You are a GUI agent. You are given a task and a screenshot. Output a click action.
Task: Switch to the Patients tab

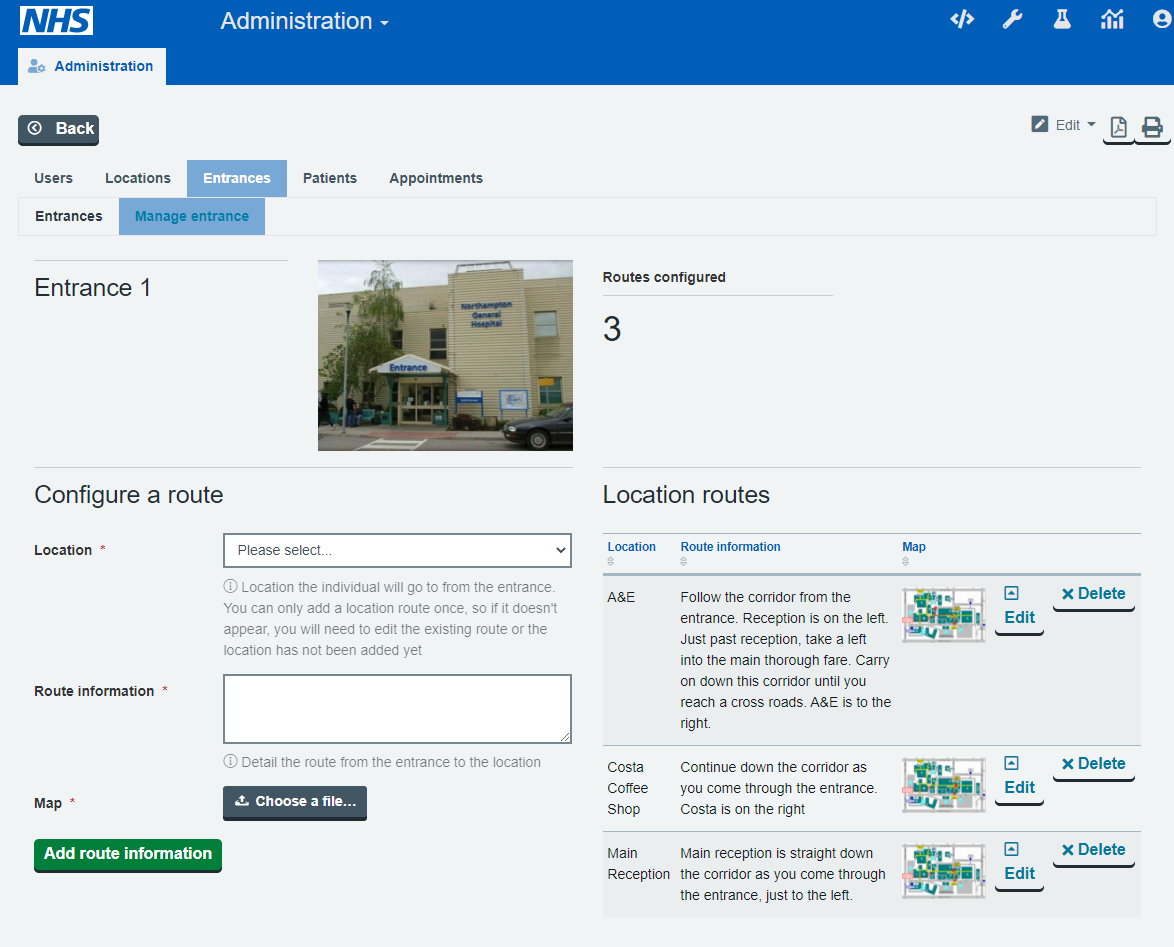coord(329,178)
